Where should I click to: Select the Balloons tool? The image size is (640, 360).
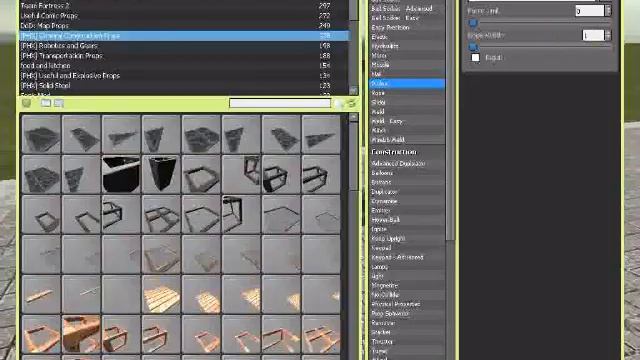click(x=407, y=173)
